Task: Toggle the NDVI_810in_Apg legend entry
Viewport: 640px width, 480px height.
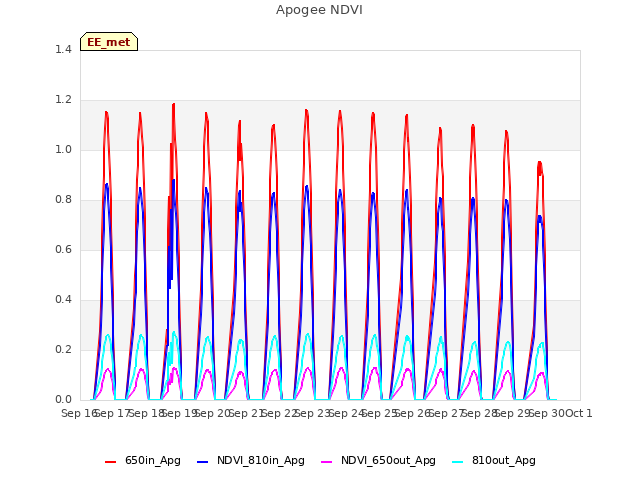Action: tap(251, 460)
